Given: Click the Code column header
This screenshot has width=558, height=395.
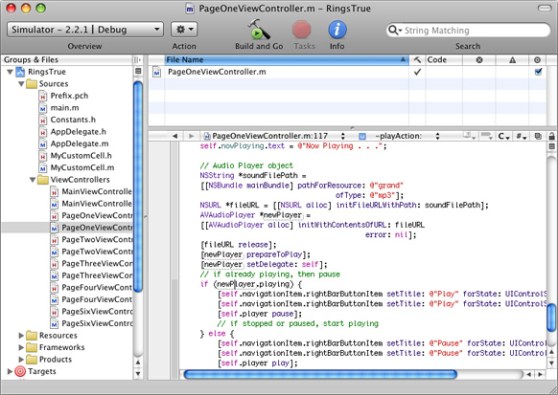Looking at the screenshot, I should tap(444, 60).
